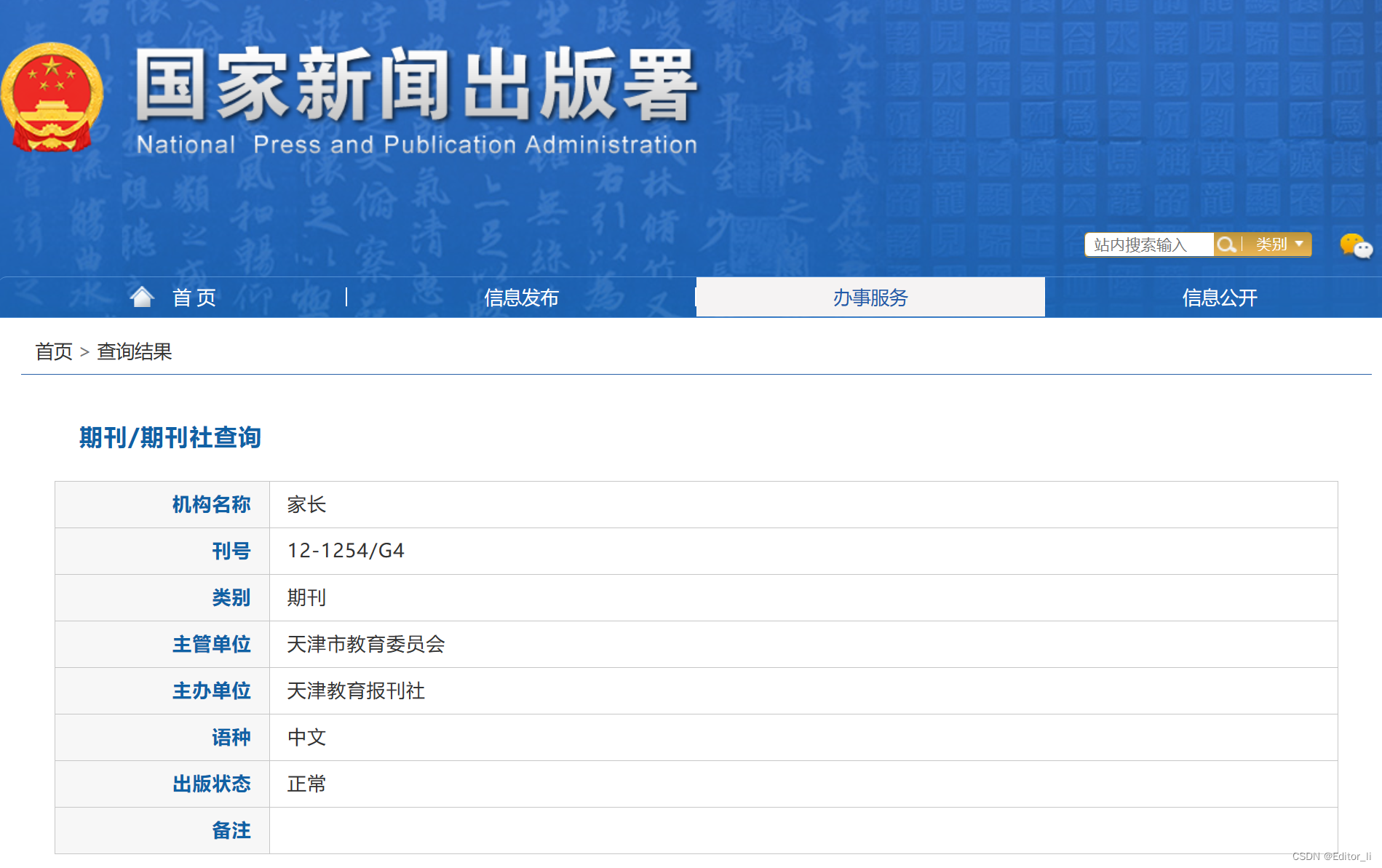Click the 期刊/期刊社查询 heading
1382x868 pixels.
(x=170, y=437)
